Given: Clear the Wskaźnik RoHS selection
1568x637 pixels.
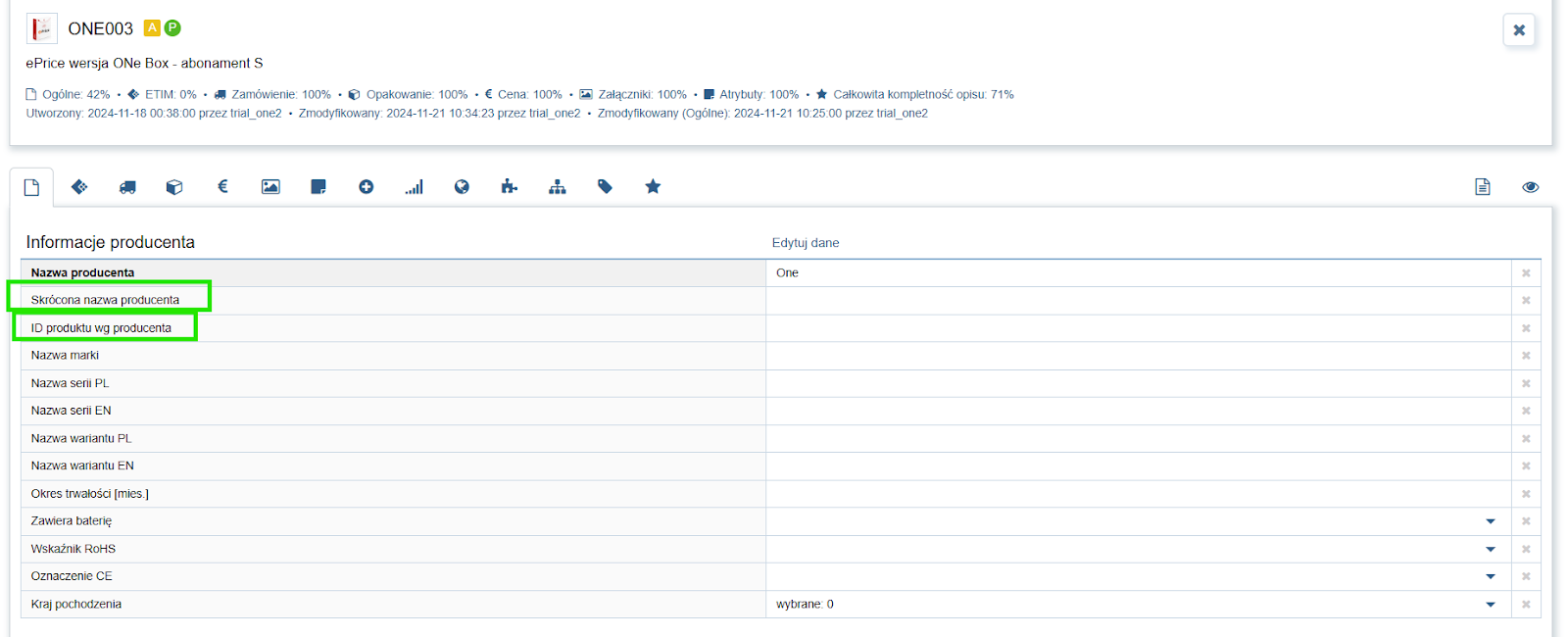Looking at the screenshot, I should pos(1526,549).
